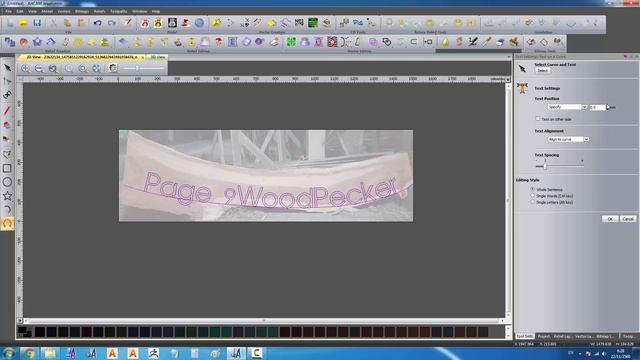Image resolution: width=640 pixels, height=360 pixels.
Task: Click the Redo arrow icon
Action: [111, 23]
